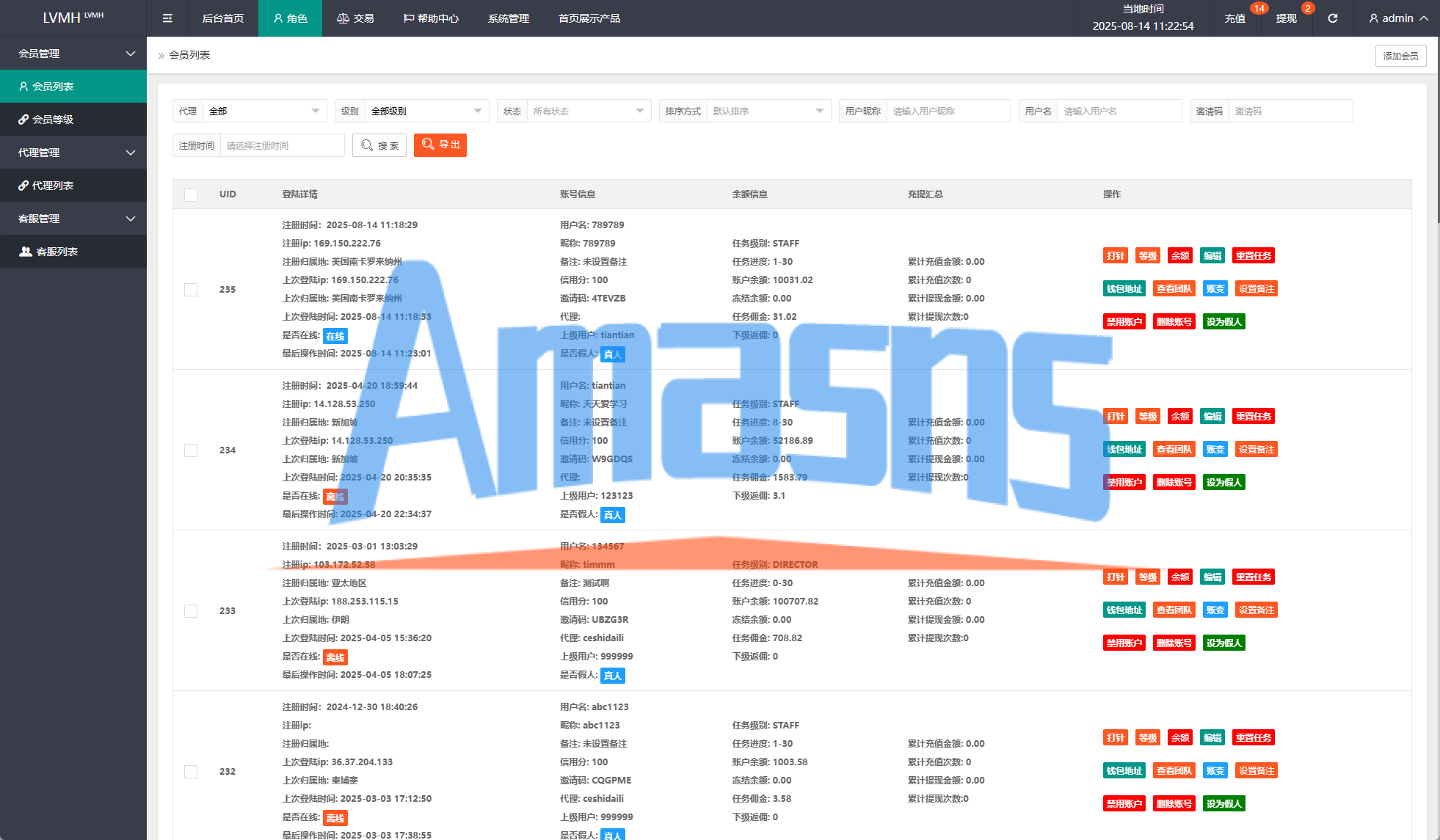Click 删除账号 for user 789789
This screenshot has height=840, width=1440.
tap(1174, 322)
